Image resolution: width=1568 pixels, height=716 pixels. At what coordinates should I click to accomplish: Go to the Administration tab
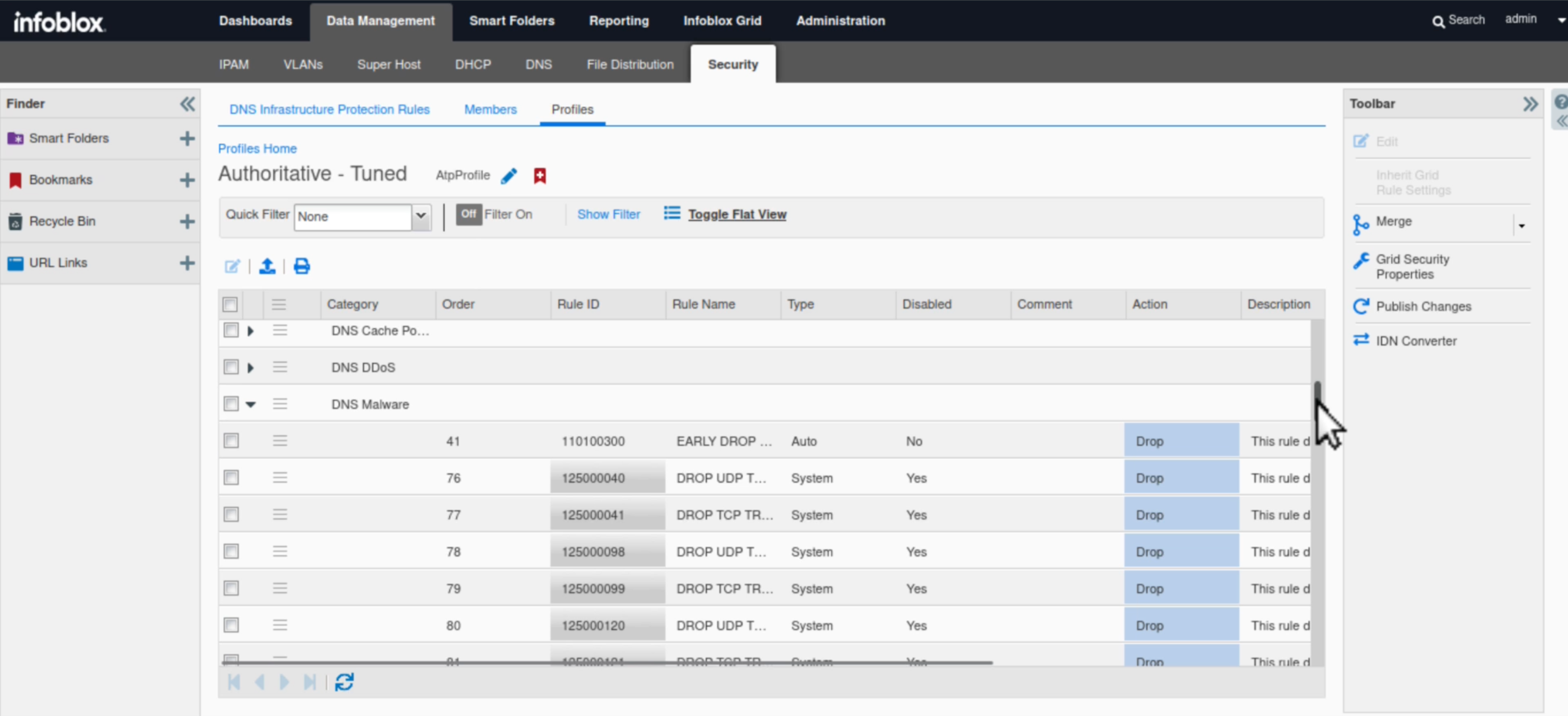[x=841, y=21]
